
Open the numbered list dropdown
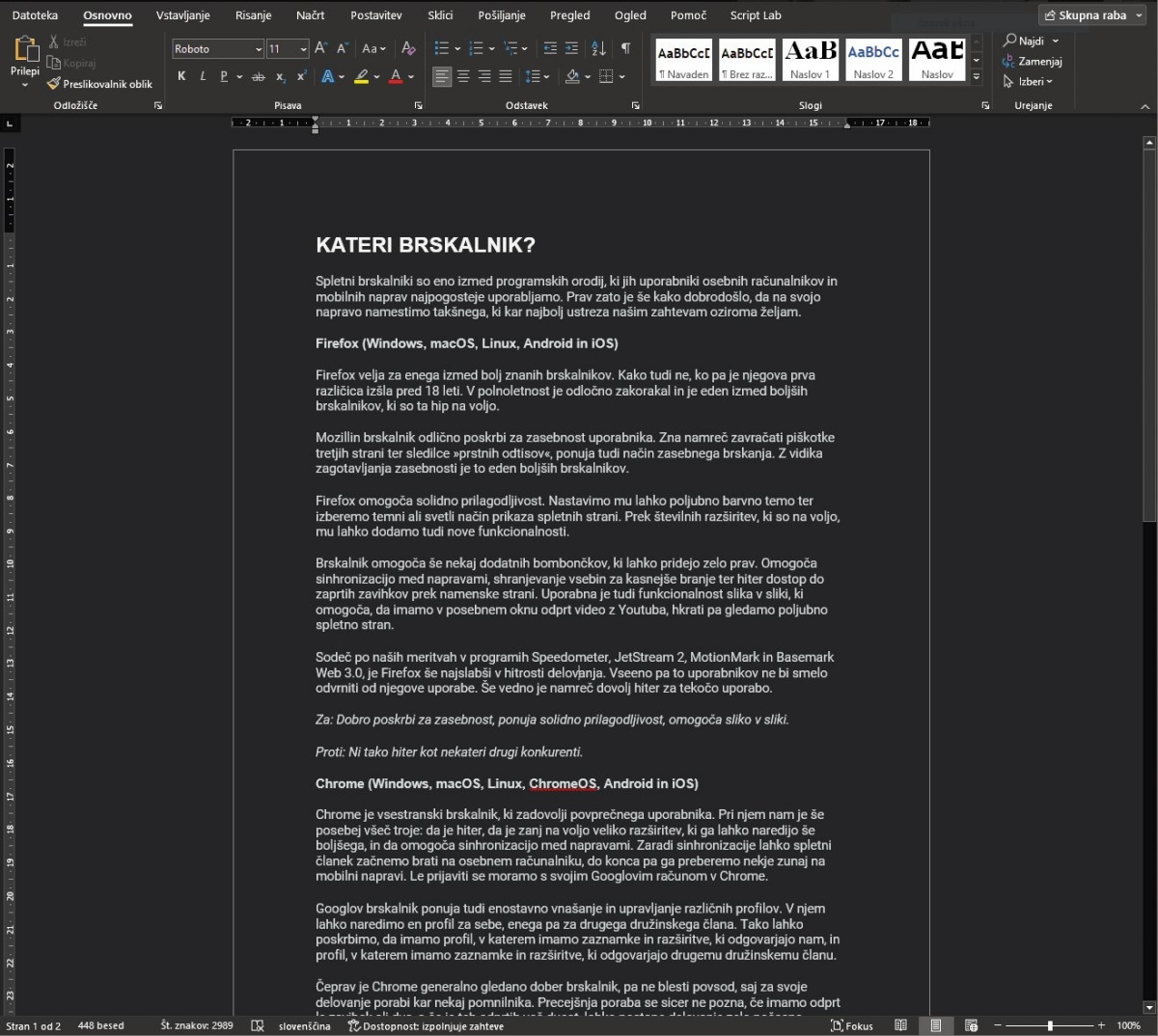point(491,48)
